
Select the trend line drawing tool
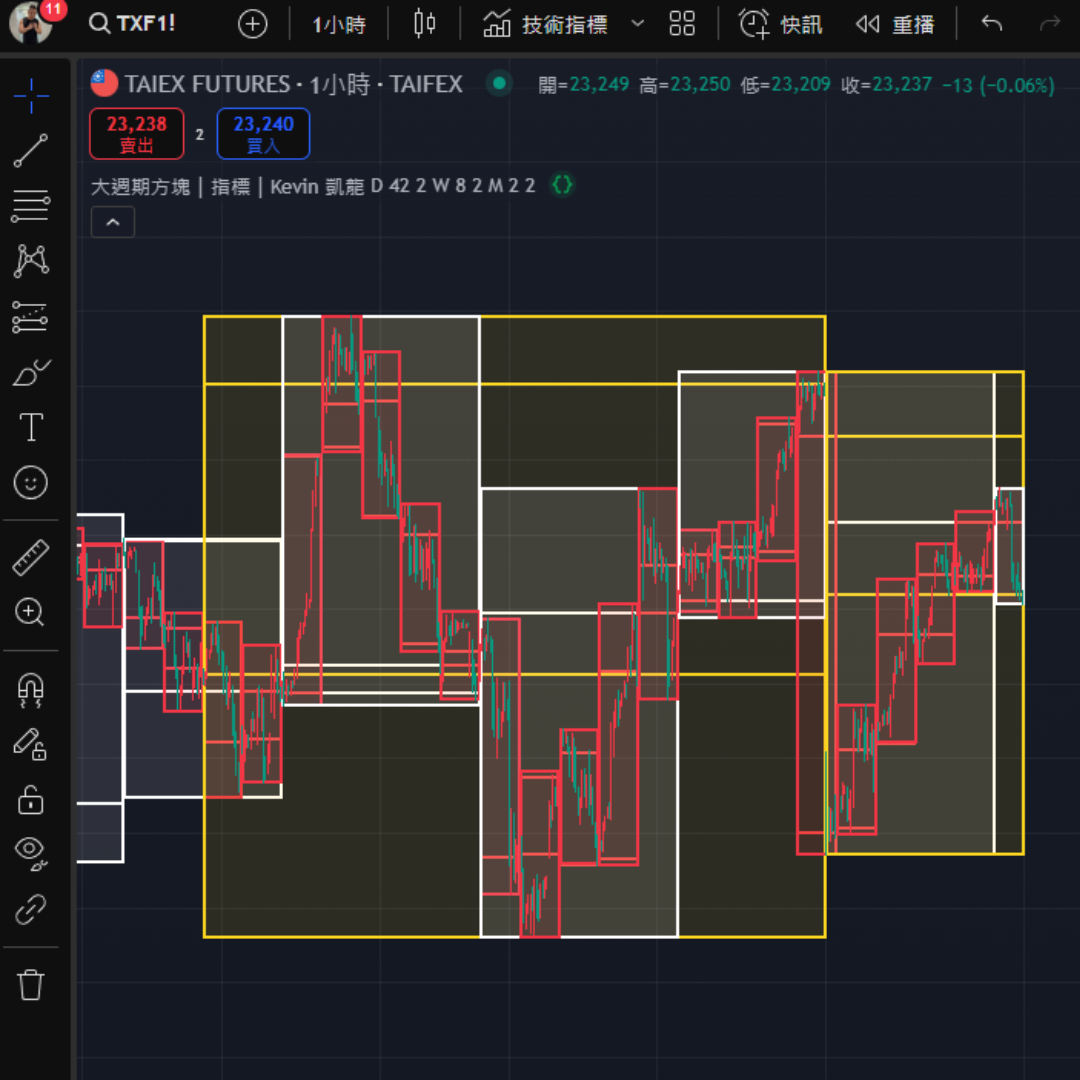[31, 150]
